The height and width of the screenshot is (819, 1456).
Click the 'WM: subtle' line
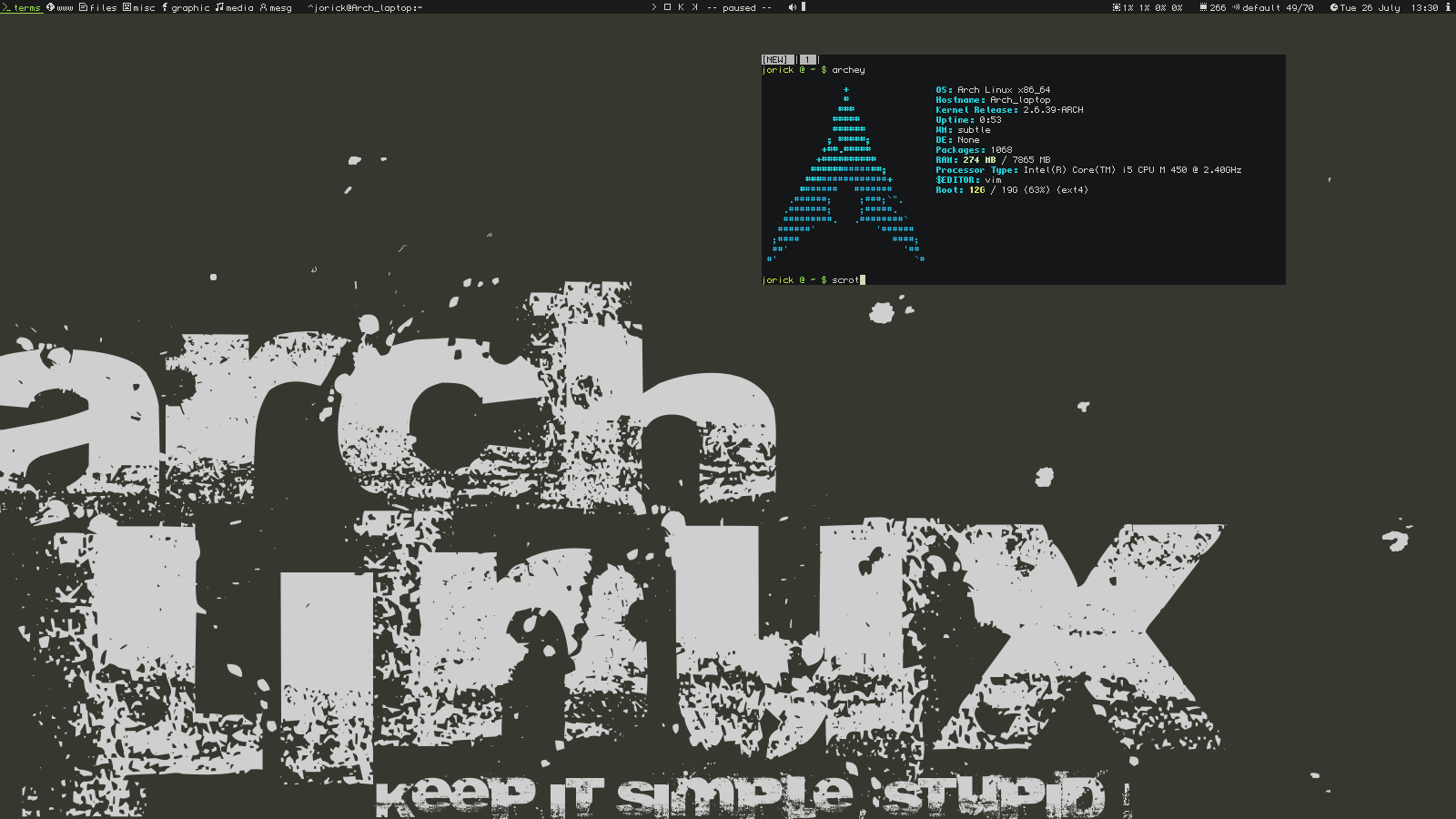(x=963, y=130)
